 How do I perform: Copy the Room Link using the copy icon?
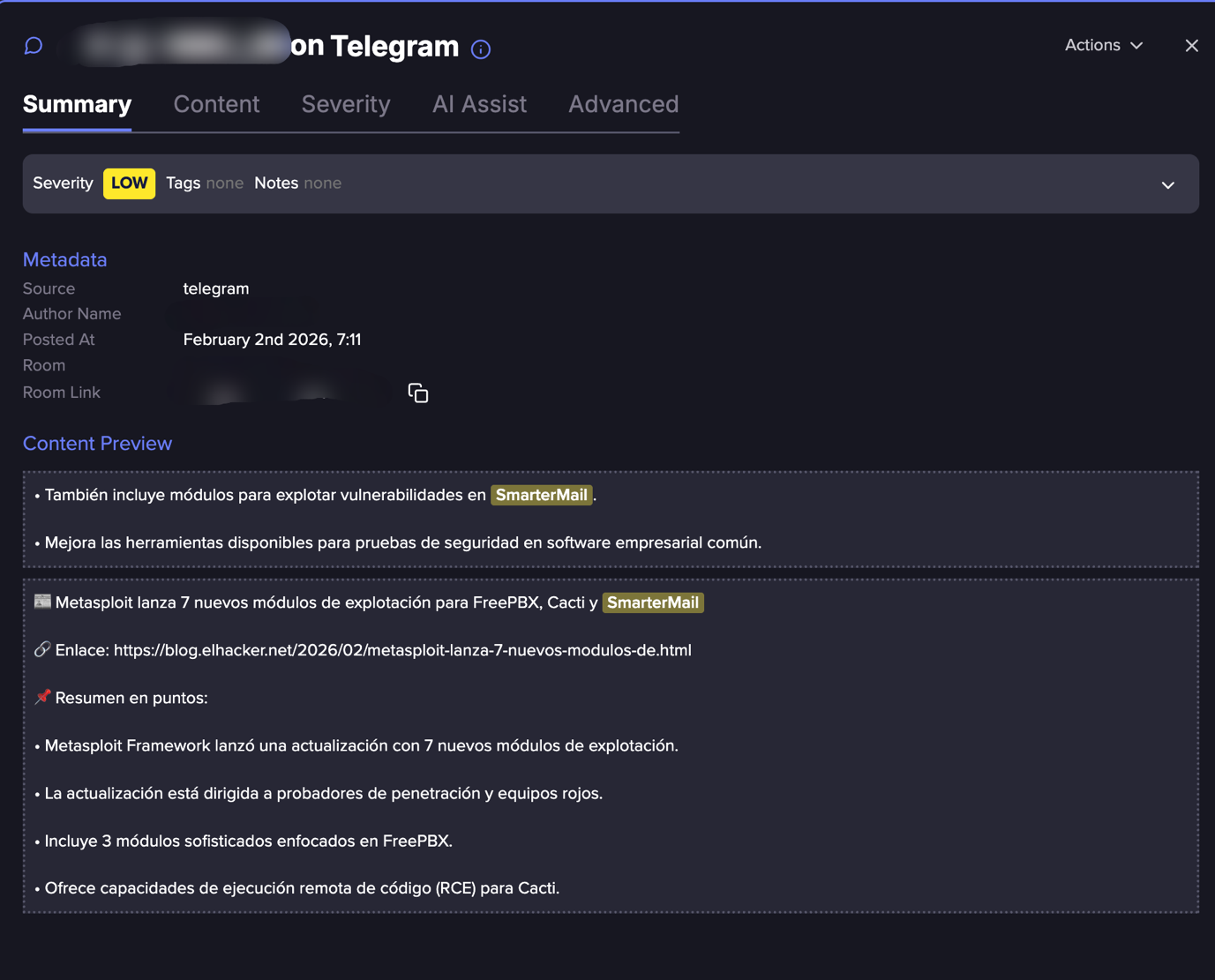pos(417,393)
